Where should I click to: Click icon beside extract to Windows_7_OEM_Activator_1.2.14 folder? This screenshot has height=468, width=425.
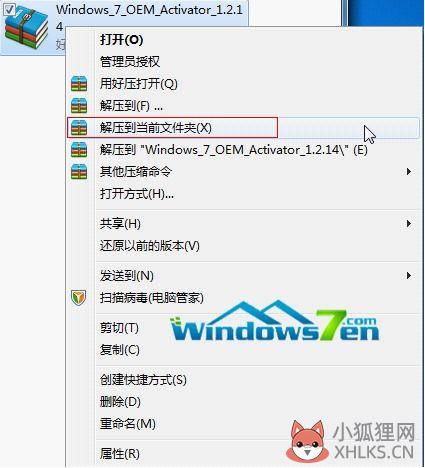[x=79, y=150]
